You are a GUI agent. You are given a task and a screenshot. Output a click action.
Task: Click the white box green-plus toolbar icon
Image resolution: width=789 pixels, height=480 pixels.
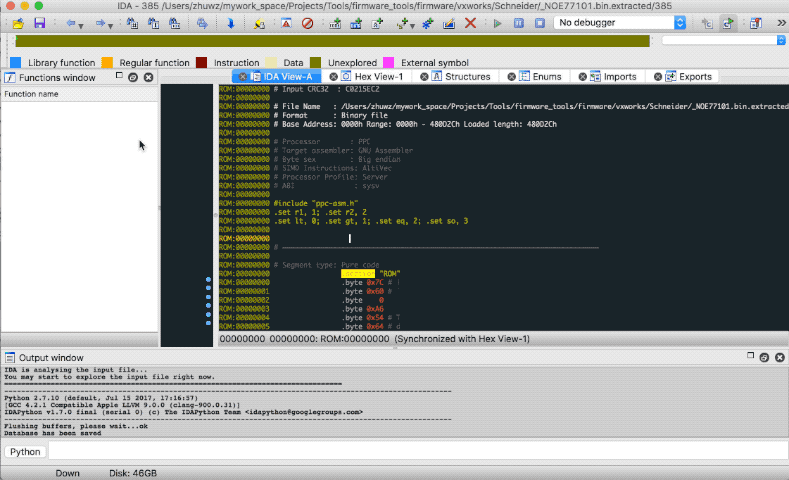pyautogui.click(x=377, y=23)
